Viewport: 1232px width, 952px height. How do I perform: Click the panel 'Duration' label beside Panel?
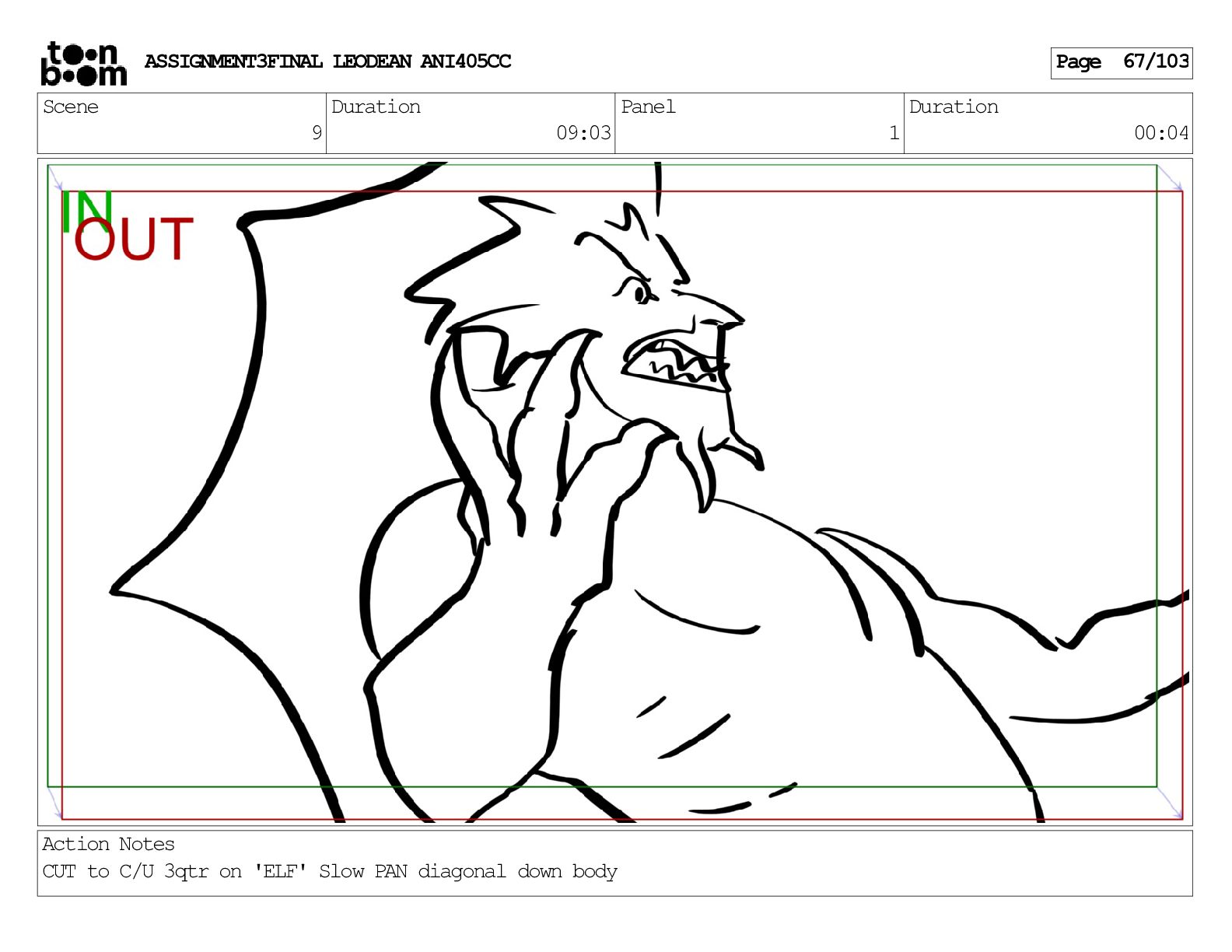tap(954, 107)
